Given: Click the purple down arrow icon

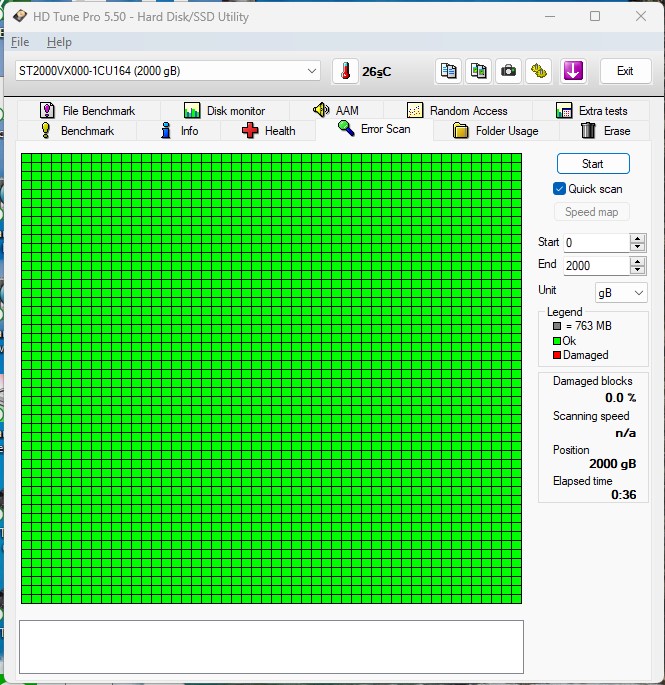Looking at the screenshot, I should (573, 71).
